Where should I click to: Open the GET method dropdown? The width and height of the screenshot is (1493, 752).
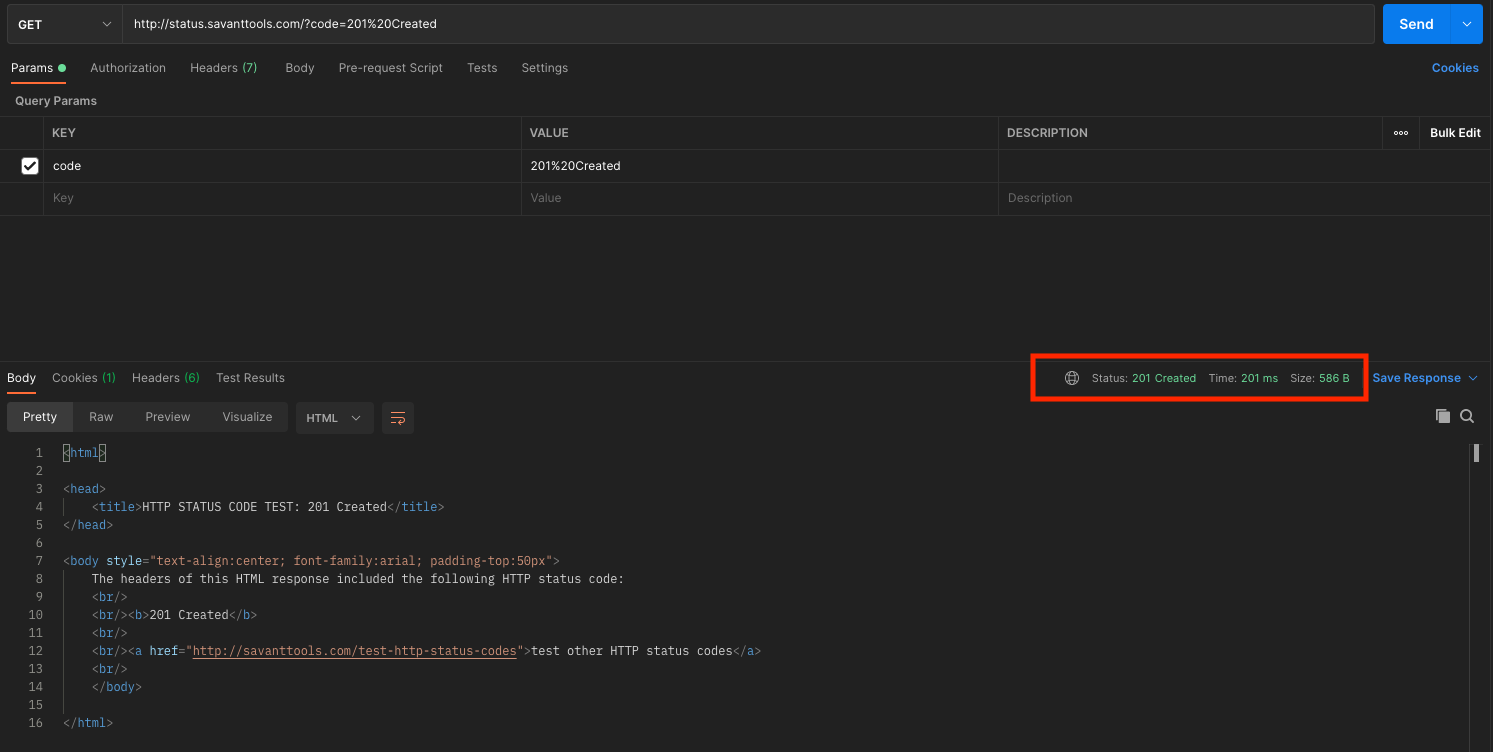click(64, 24)
